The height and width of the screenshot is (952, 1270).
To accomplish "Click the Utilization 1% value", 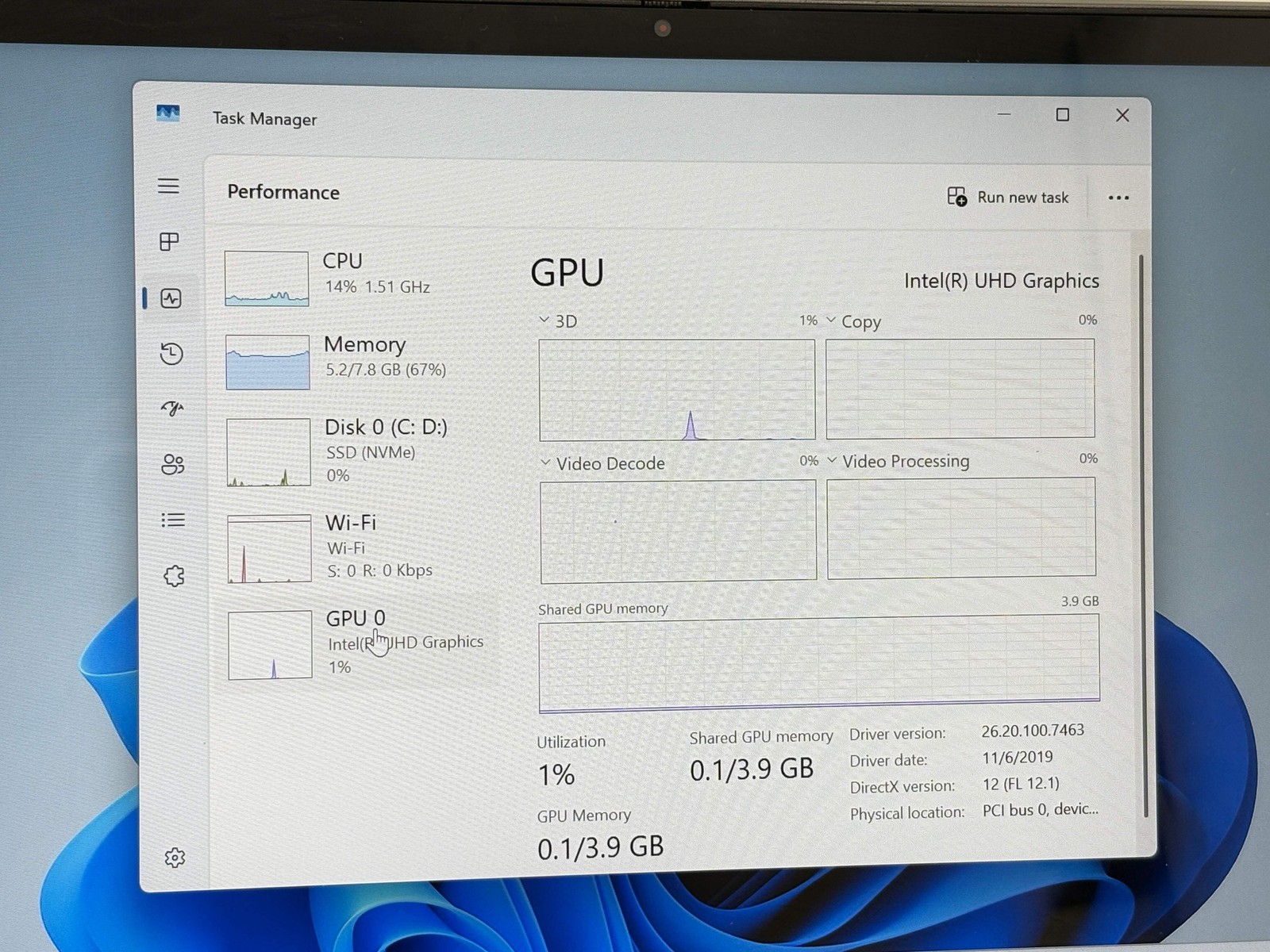I will pyautogui.click(x=556, y=775).
